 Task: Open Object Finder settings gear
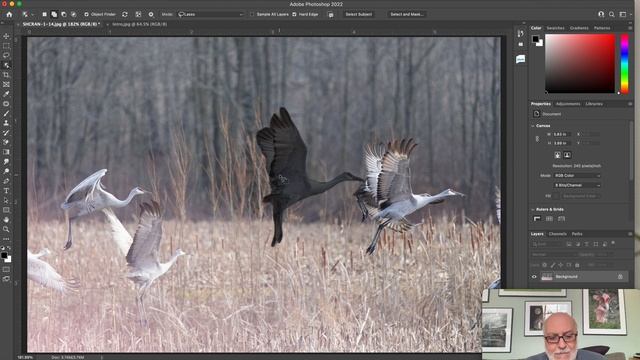point(151,14)
